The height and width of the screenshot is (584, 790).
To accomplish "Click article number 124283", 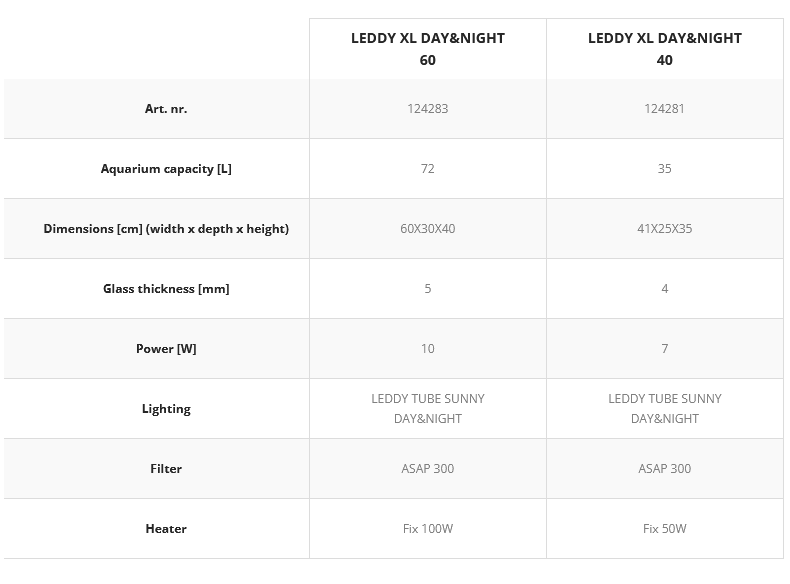I will [427, 109].
